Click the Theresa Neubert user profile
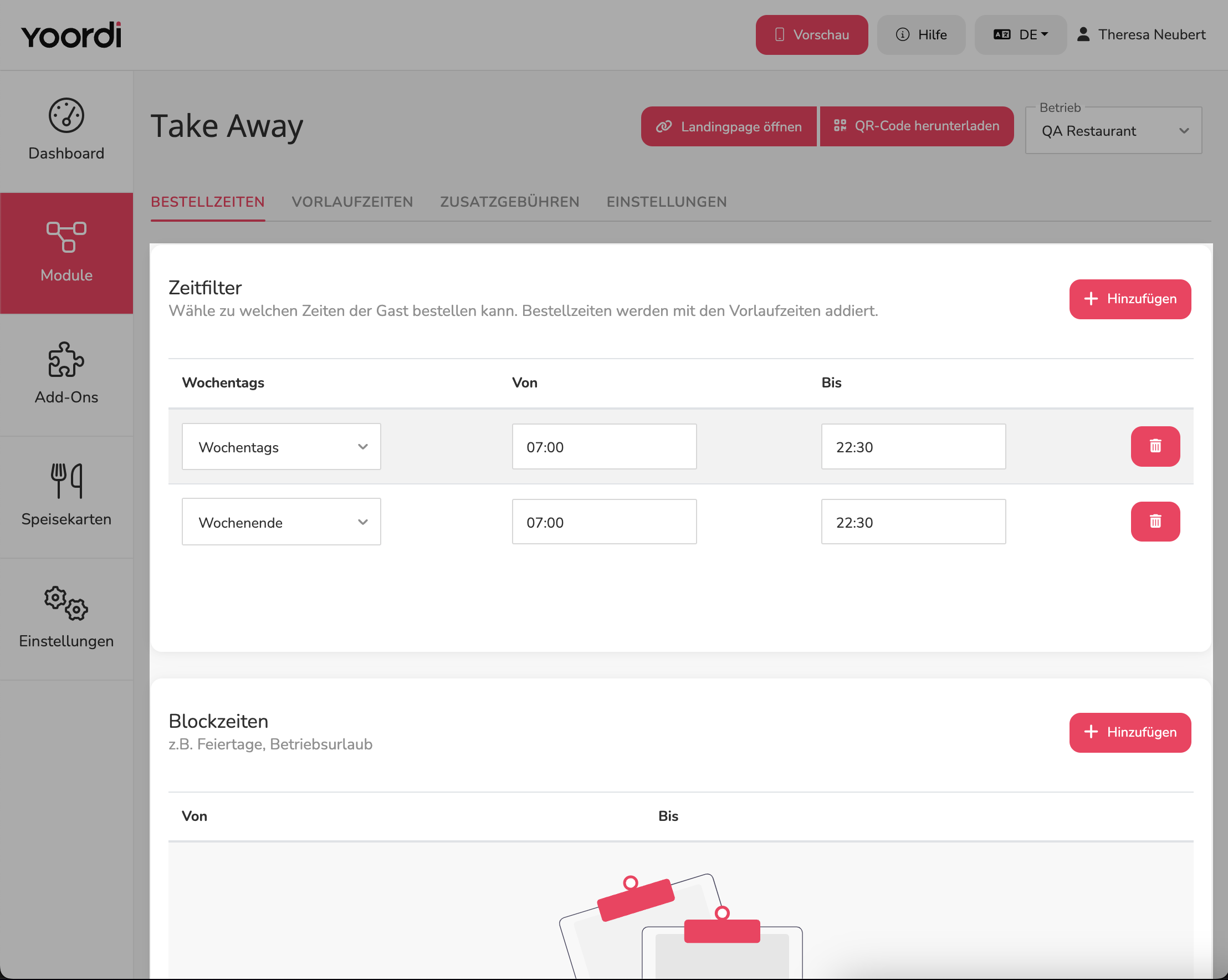The width and height of the screenshot is (1228, 980). point(1141,35)
